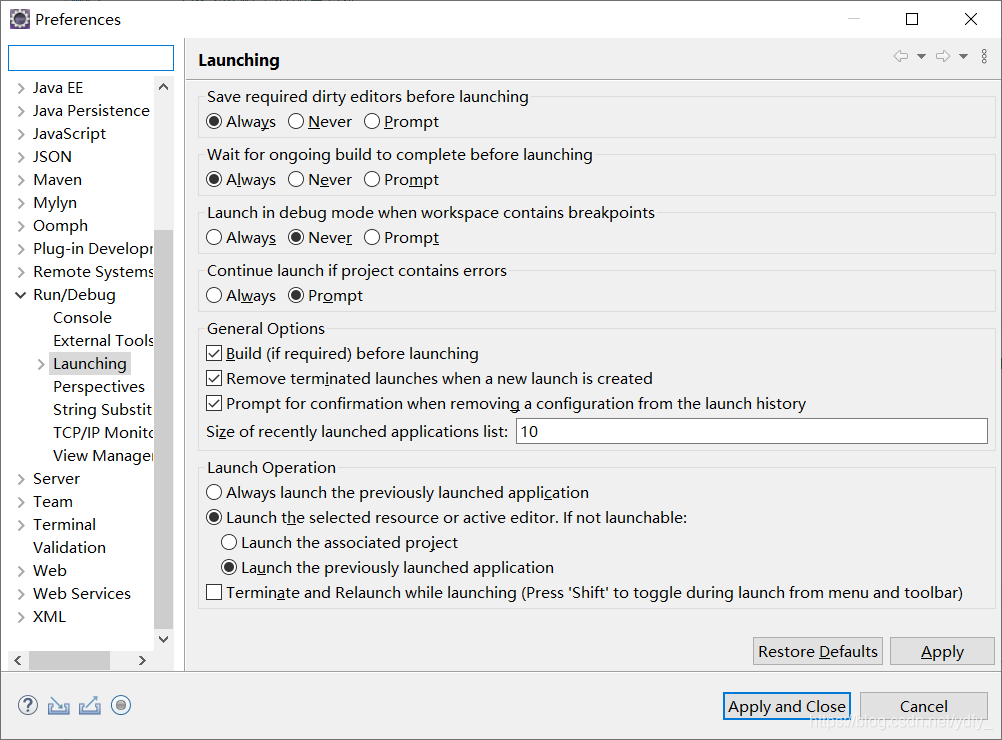The width and height of the screenshot is (1002, 740).
Task: Select the Terminal tree item
Action: coord(65,525)
